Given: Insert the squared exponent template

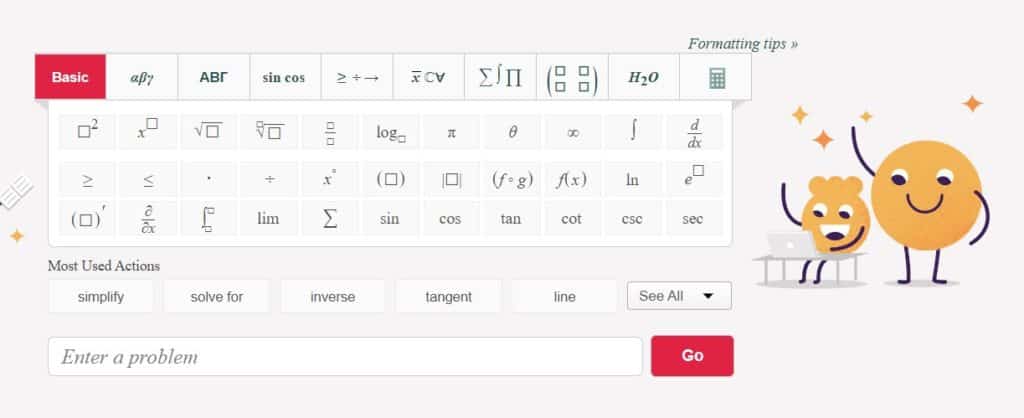Looking at the screenshot, I should pyautogui.click(x=87, y=132).
